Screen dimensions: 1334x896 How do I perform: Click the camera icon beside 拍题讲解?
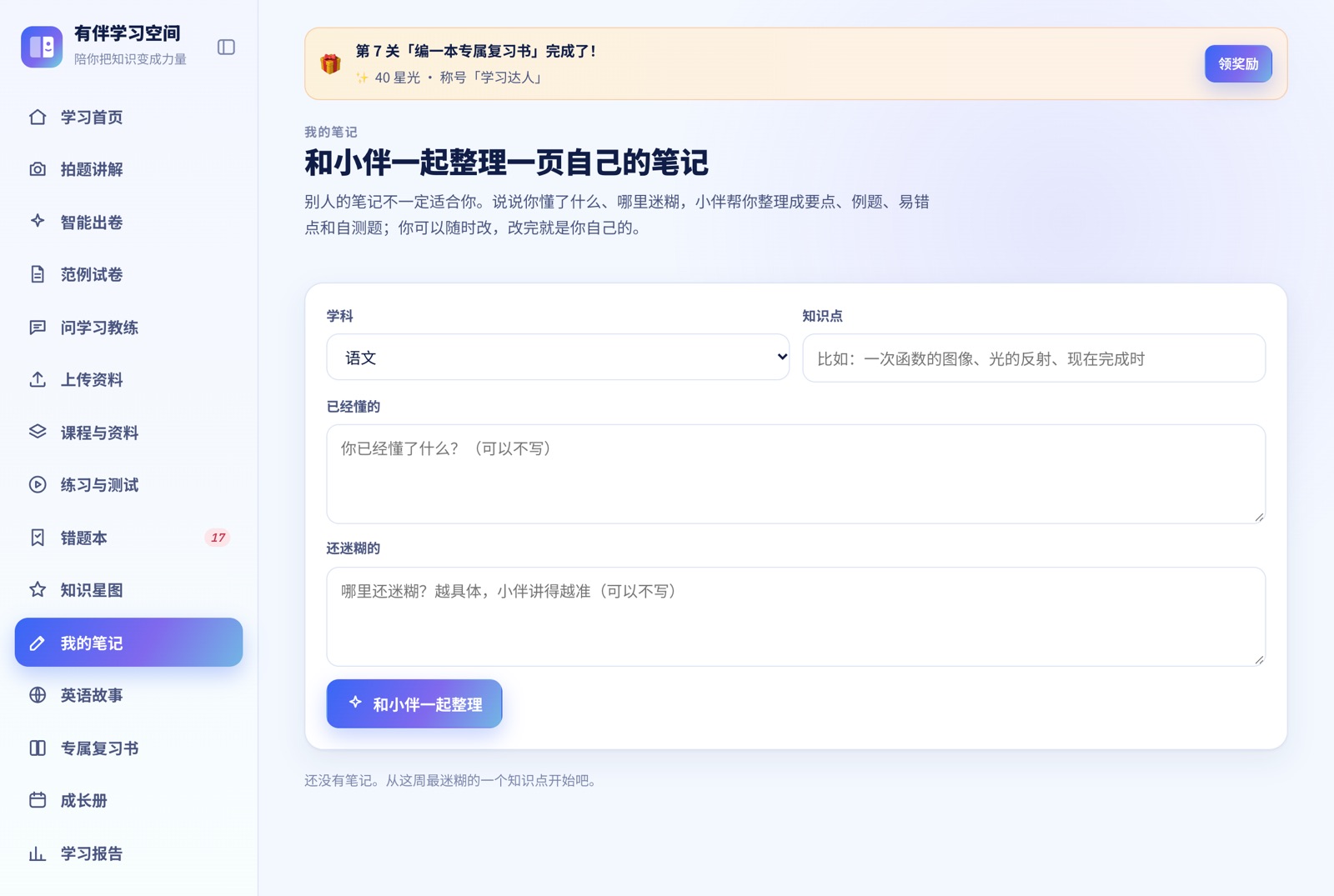pyautogui.click(x=38, y=169)
